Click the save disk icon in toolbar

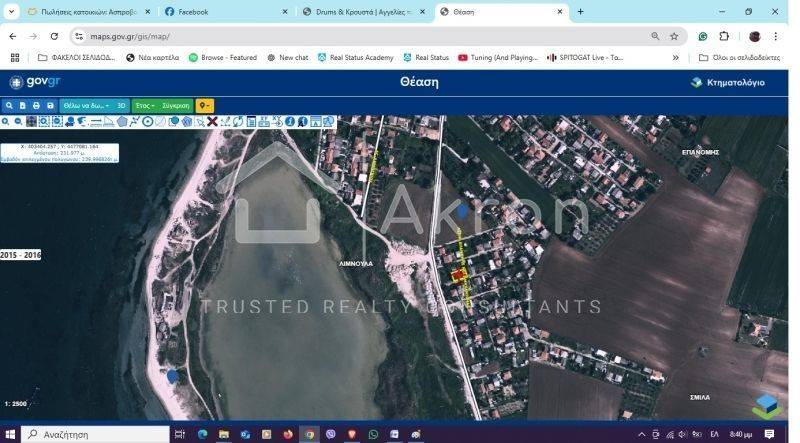(x=49, y=105)
